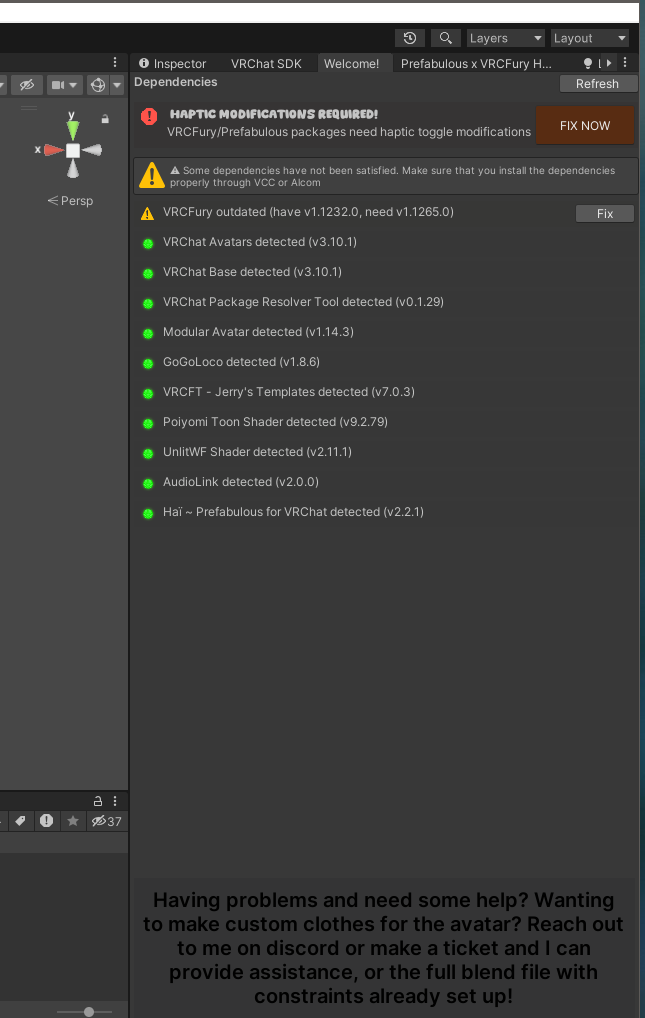Screen dimensions: 645x1018
Task: Click green status dot beside GoGoLoco
Action: click(148, 364)
